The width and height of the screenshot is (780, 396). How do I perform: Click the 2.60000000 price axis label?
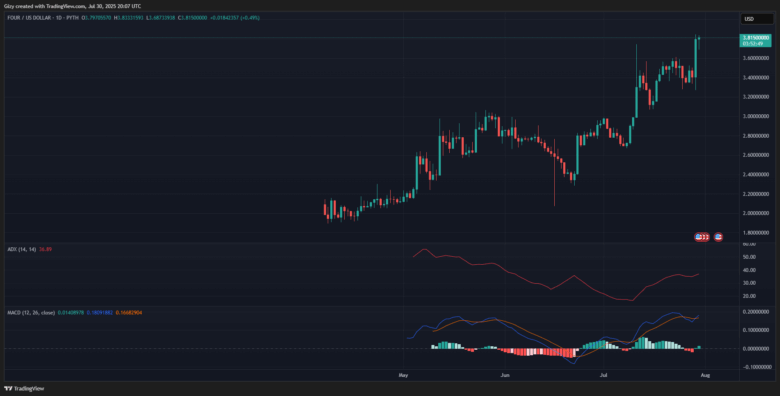756,155
